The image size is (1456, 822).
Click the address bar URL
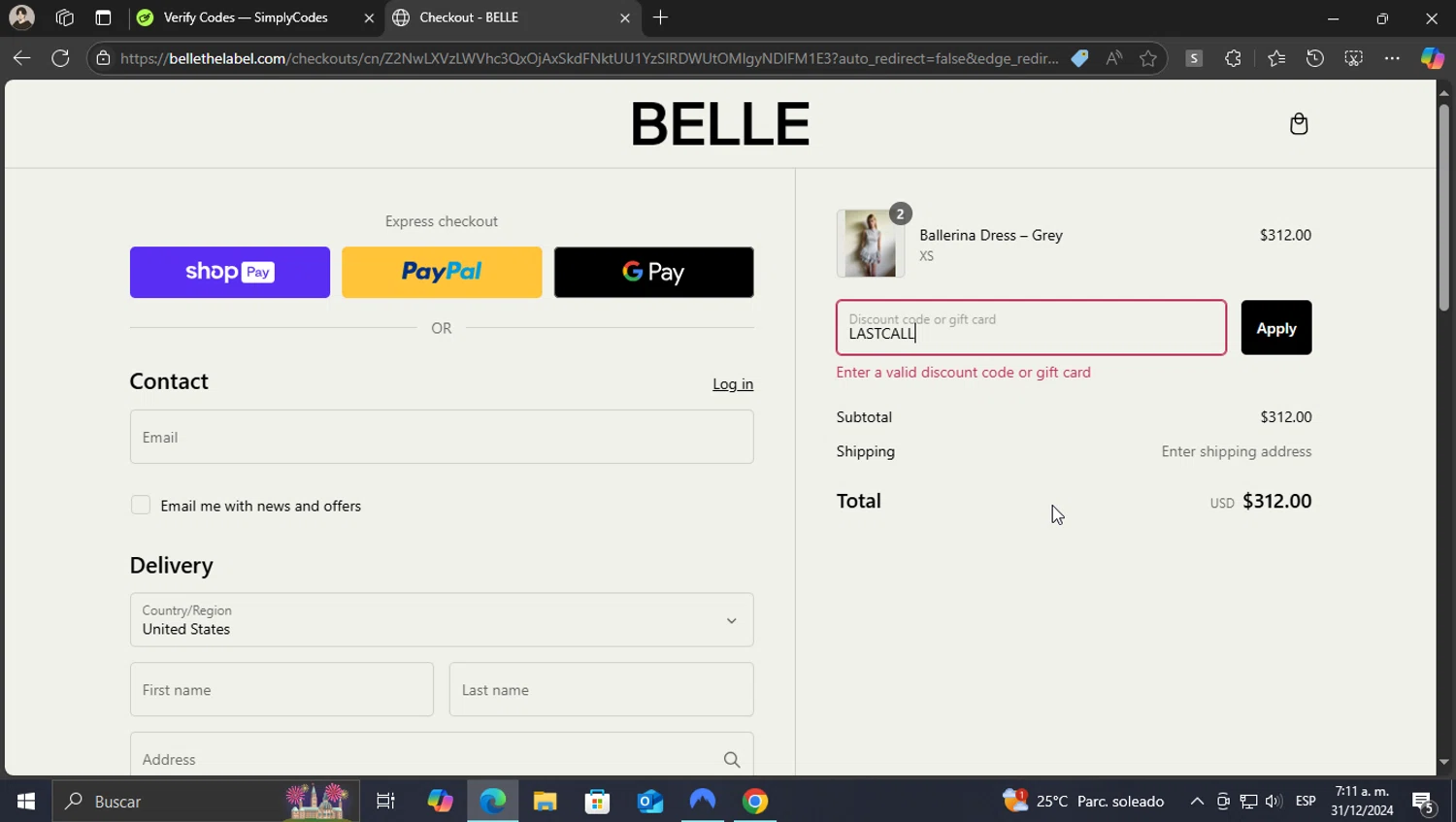click(589, 58)
